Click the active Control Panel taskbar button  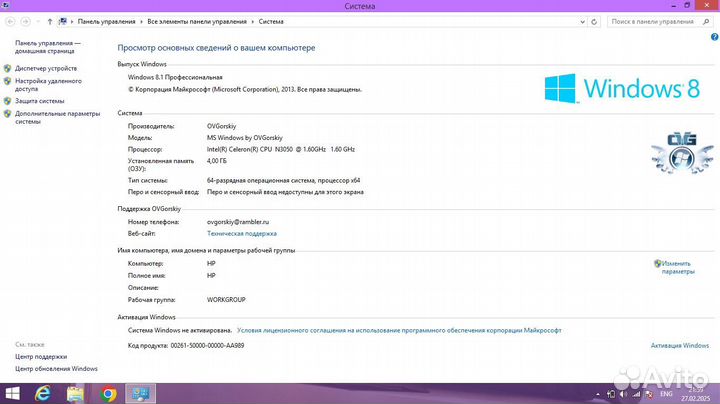(141, 394)
